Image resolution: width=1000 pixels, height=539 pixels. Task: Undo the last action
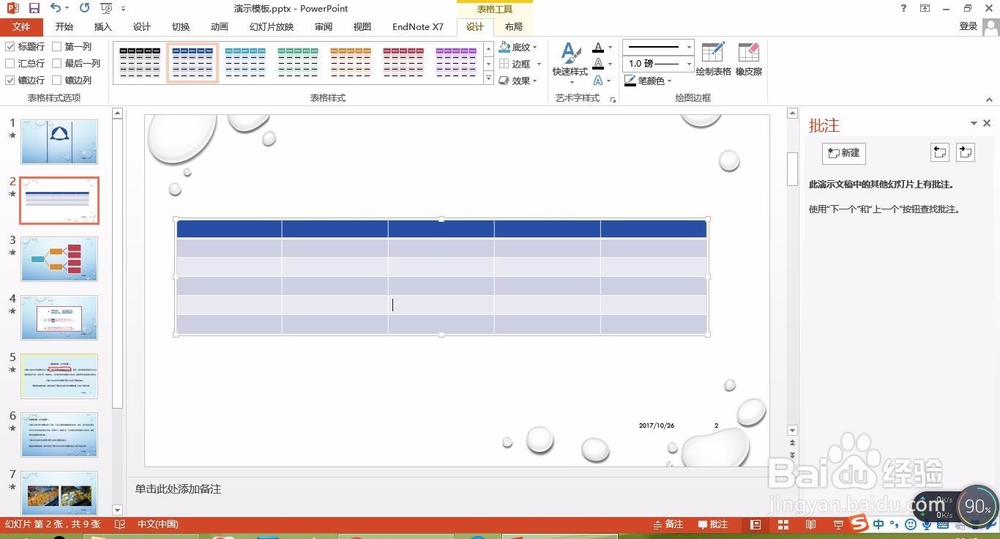(x=55, y=8)
